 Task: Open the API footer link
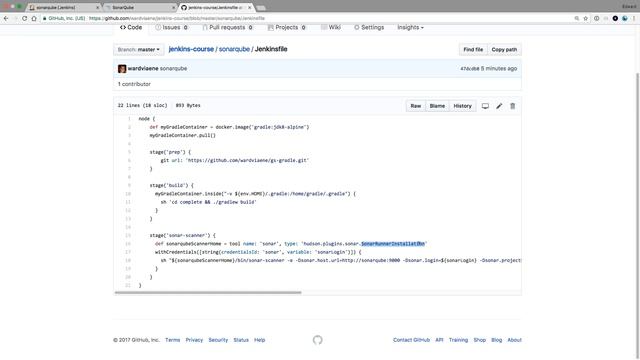[x=439, y=340]
